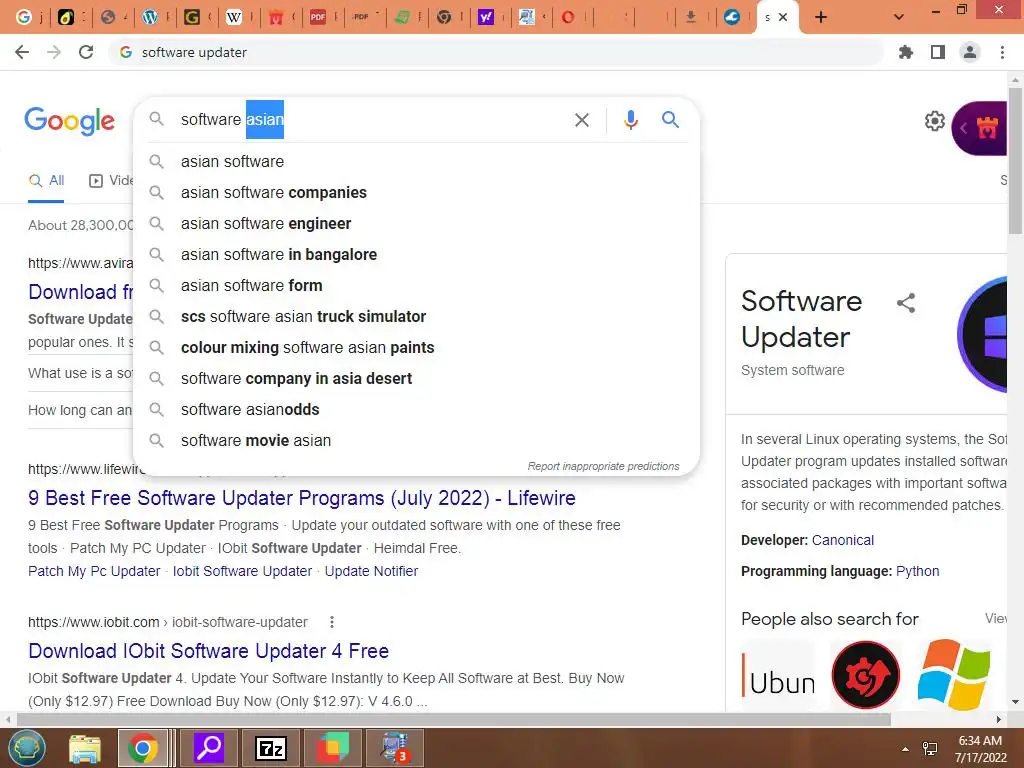Screen dimensions: 1024x768
Task: Switch to the red PDF tab
Action: coord(318,17)
